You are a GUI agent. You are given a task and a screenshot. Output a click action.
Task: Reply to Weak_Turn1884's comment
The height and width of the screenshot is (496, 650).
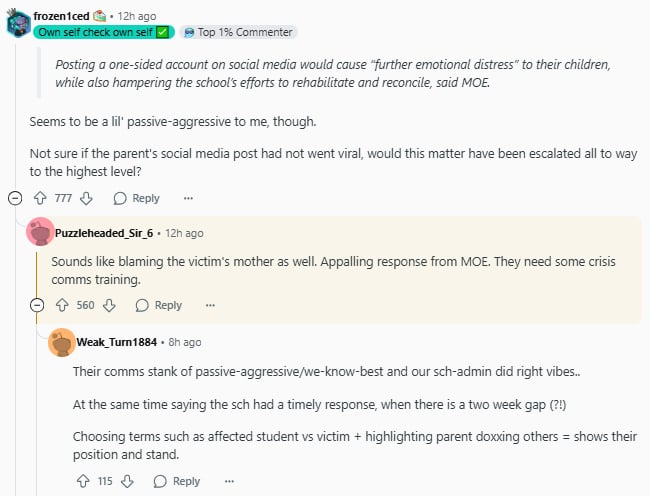pos(177,481)
